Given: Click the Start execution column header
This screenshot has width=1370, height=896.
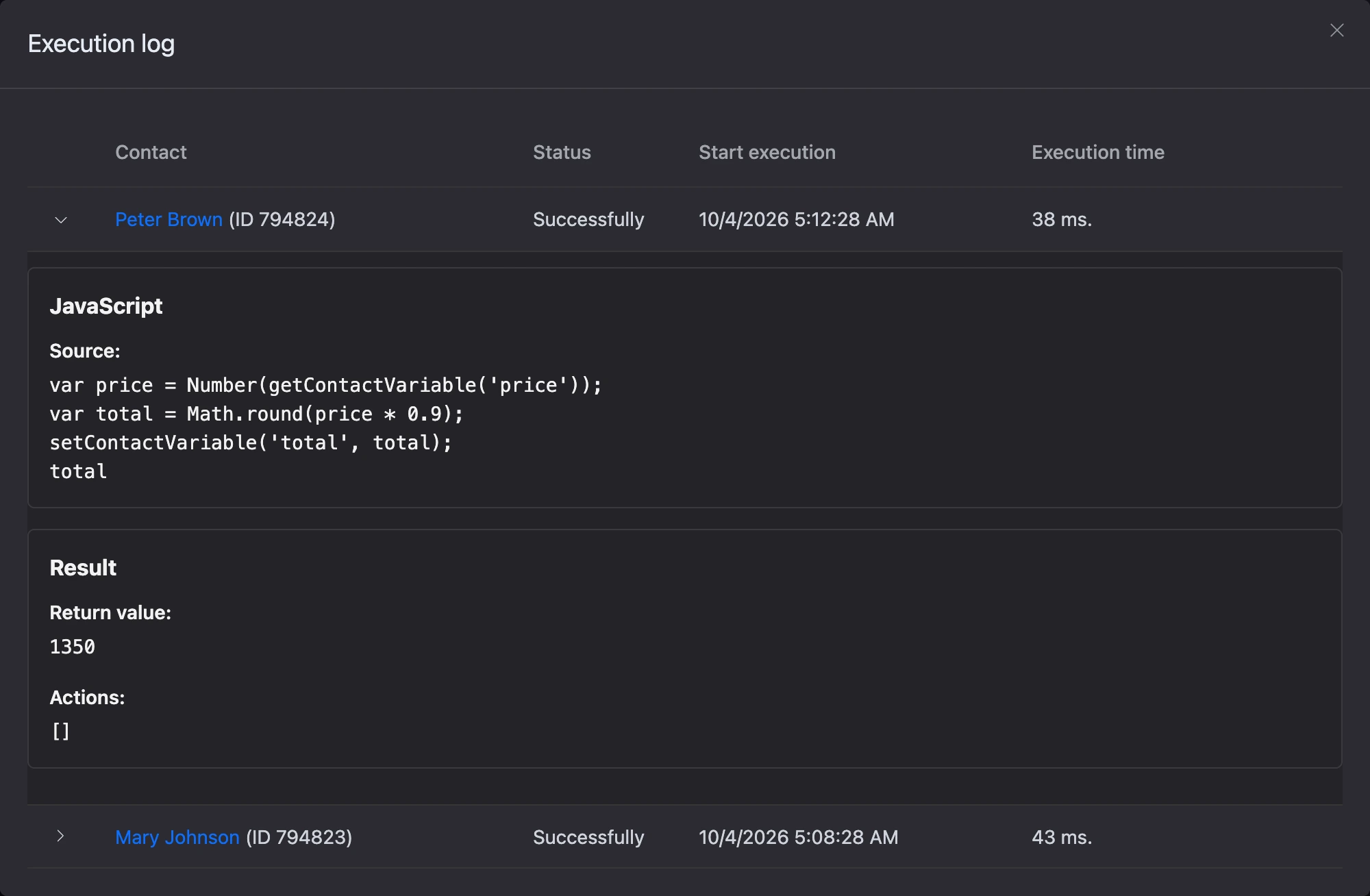Looking at the screenshot, I should point(767,152).
